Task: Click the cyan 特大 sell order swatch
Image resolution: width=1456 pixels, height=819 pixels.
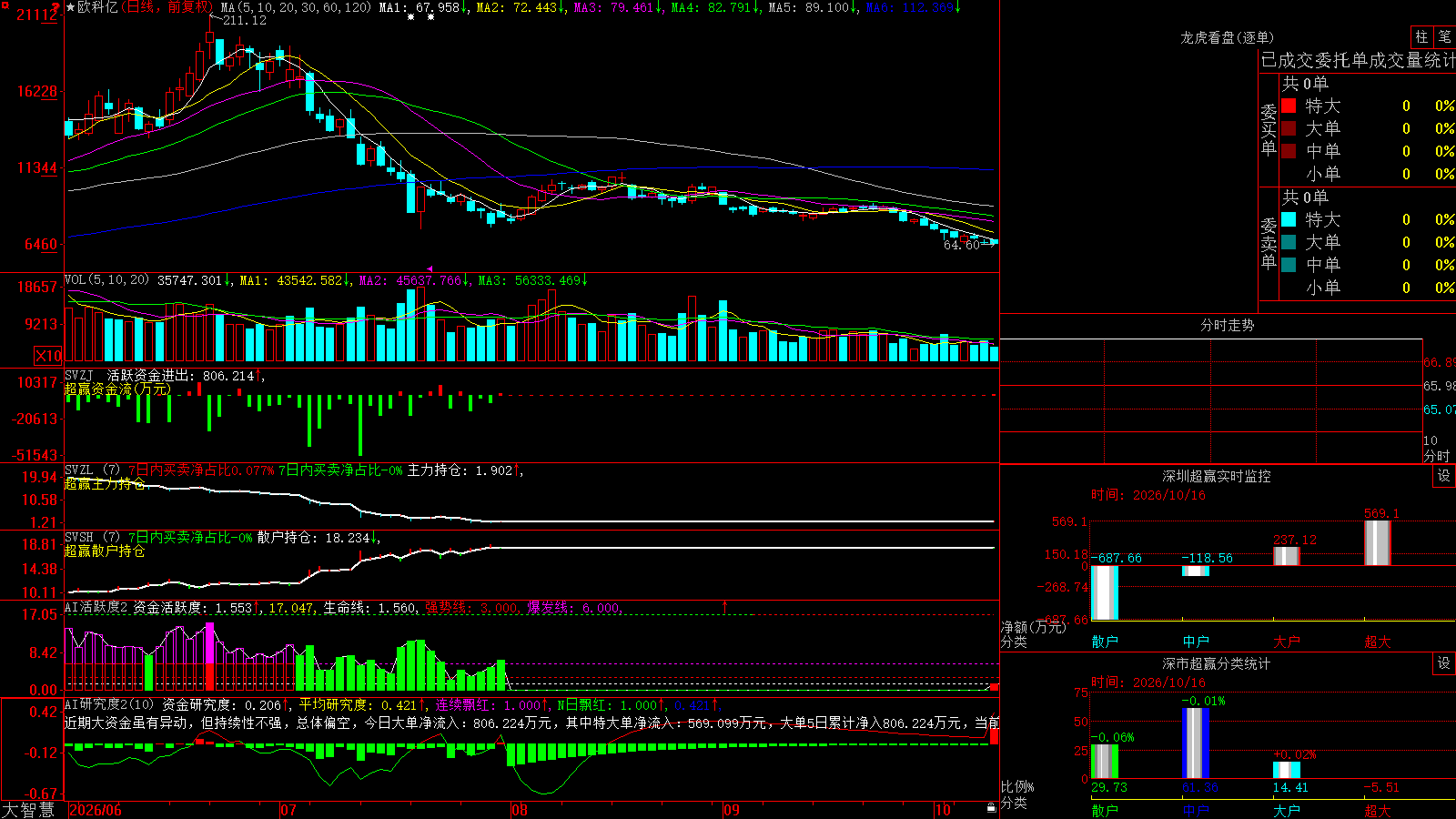Action: click(x=1289, y=219)
